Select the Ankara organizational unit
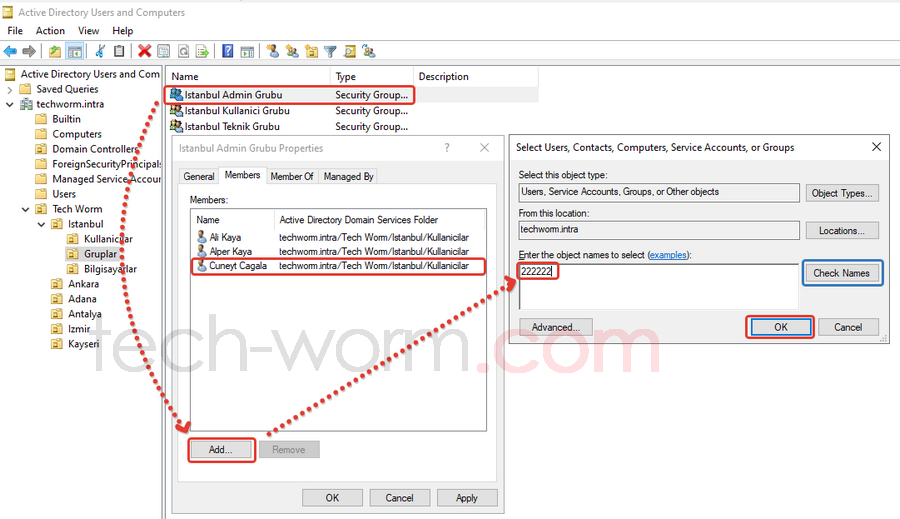The image size is (900, 519). 83,284
